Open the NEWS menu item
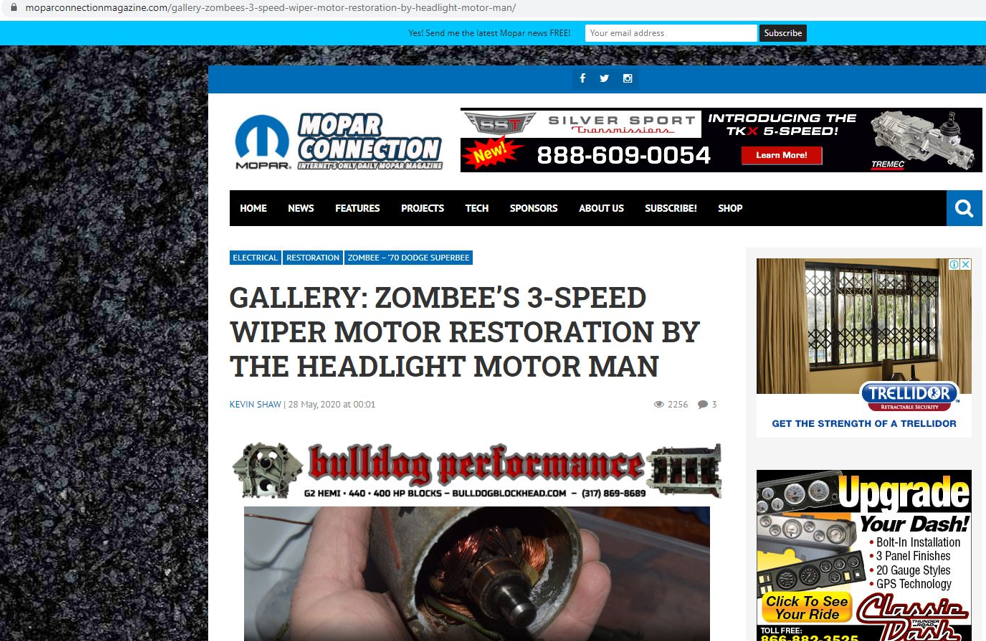This screenshot has width=986, height=641. point(301,208)
